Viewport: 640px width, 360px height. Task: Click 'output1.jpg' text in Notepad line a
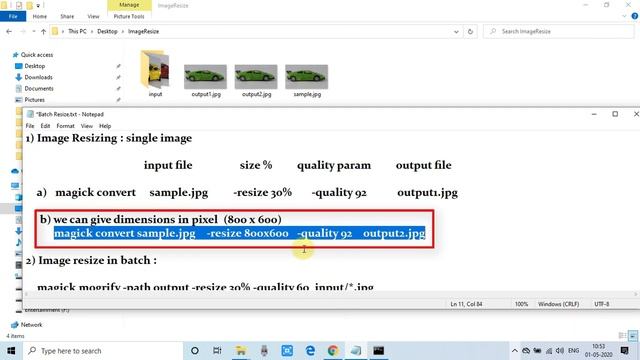click(427, 193)
